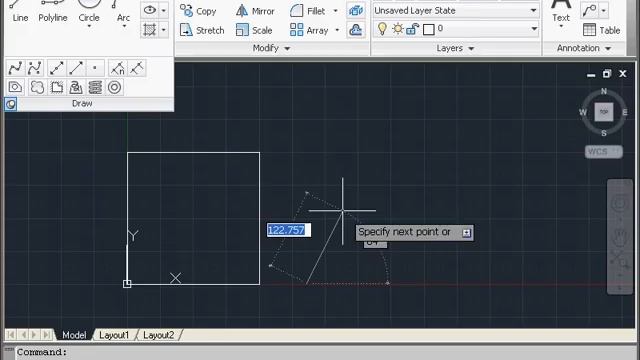Screen dimensions: 640x360
Task: Expand the Layers panel
Action: (455, 48)
